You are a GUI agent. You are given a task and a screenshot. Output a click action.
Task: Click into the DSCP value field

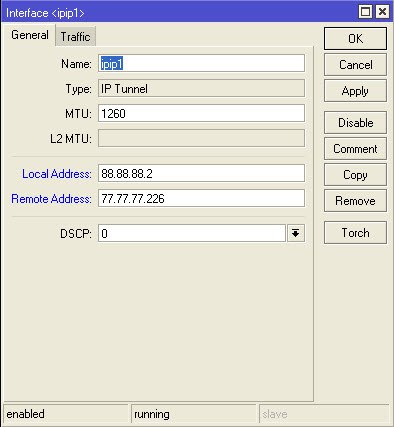(x=192, y=233)
